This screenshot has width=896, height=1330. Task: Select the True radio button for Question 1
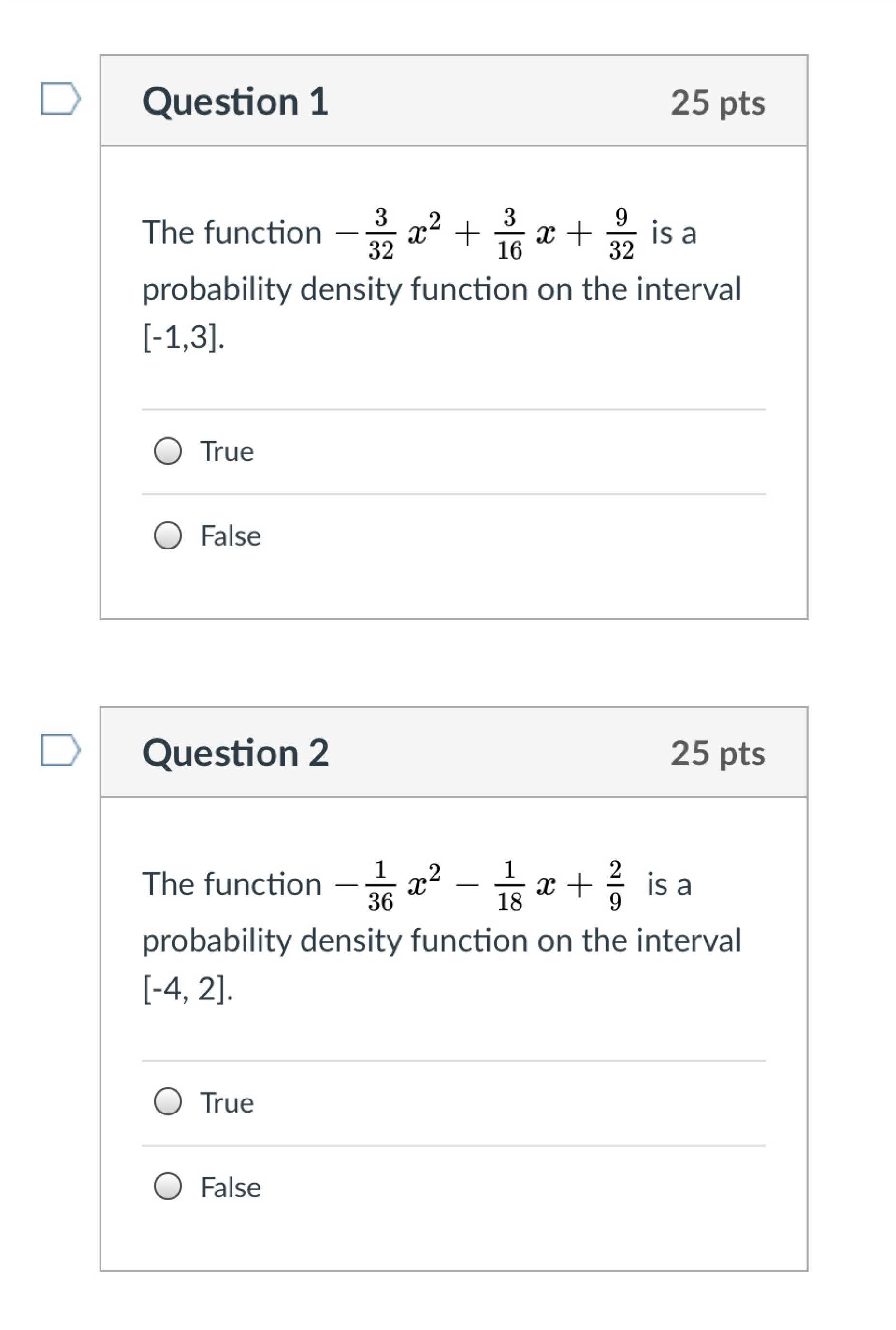168,451
